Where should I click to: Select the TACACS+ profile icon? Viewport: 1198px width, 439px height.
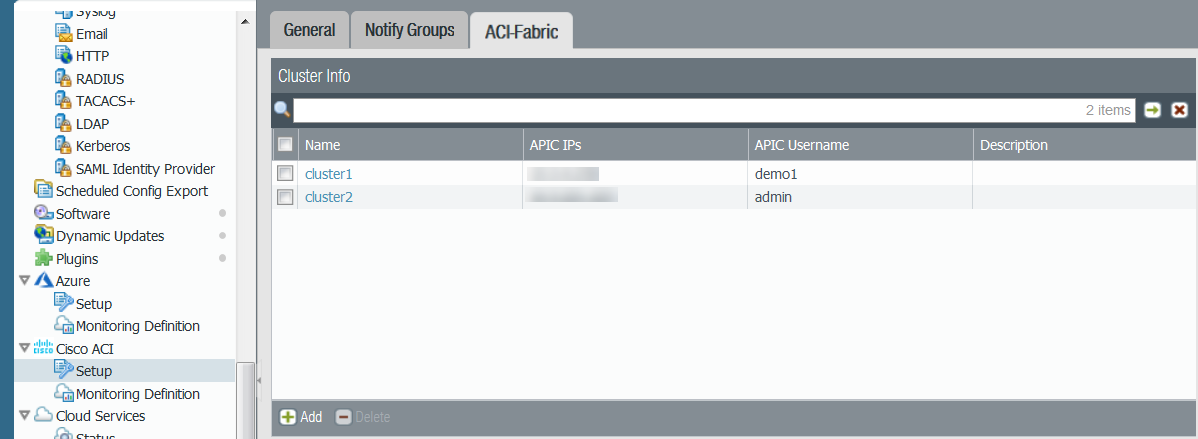64,101
